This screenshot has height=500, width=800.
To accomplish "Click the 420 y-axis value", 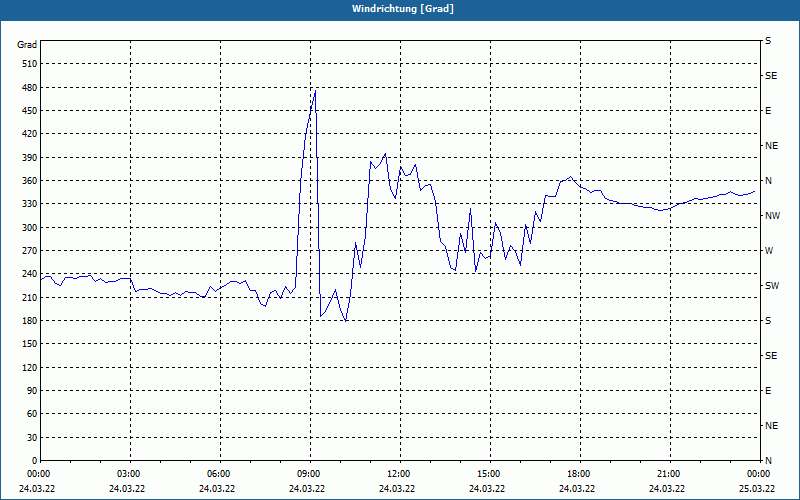I will (30, 134).
